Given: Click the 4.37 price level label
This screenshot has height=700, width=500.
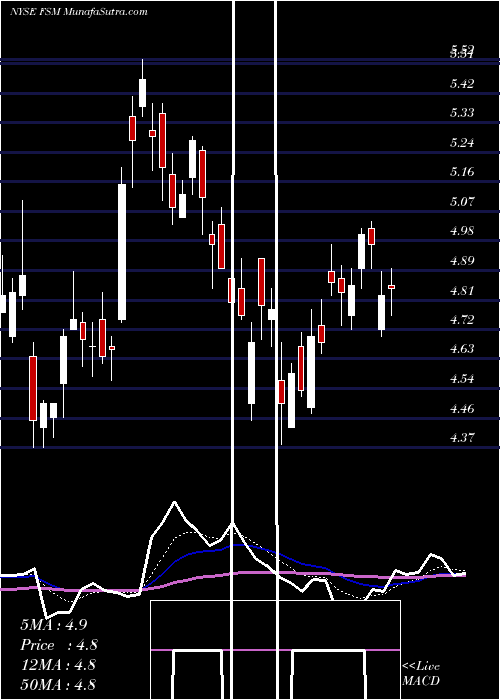Looking at the screenshot, I should 462,438.
